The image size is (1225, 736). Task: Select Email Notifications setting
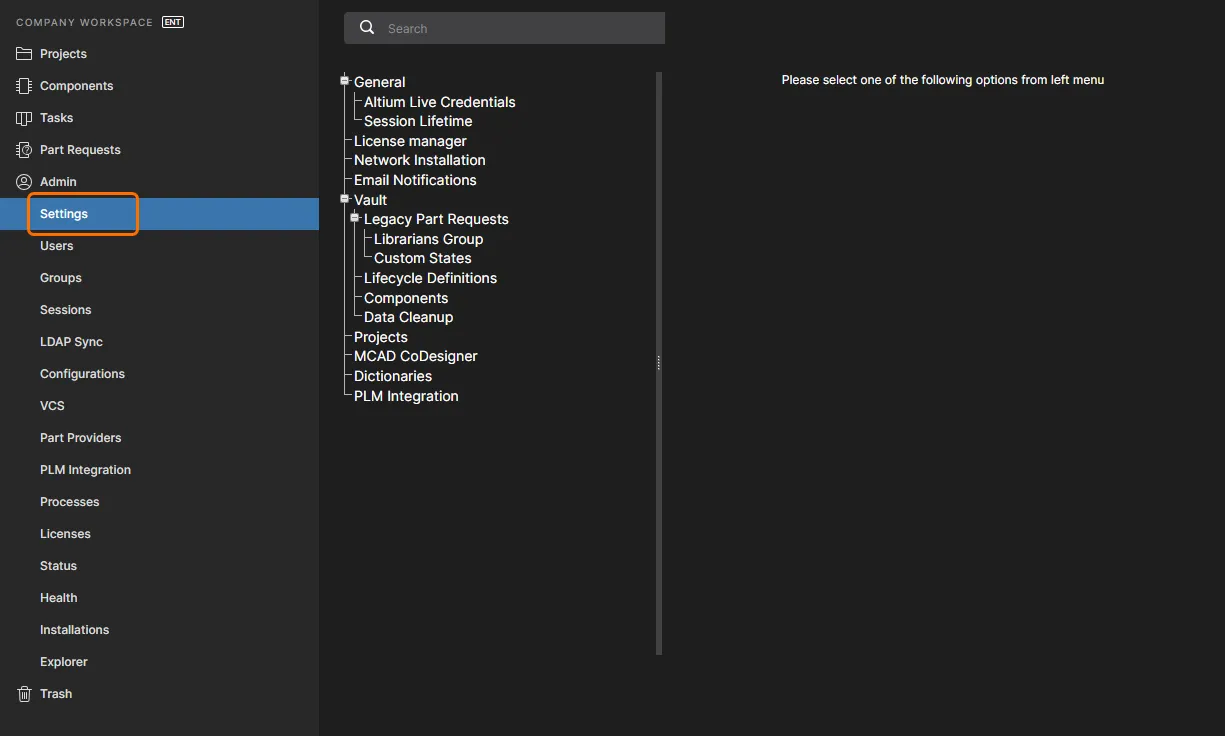click(x=415, y=180)
